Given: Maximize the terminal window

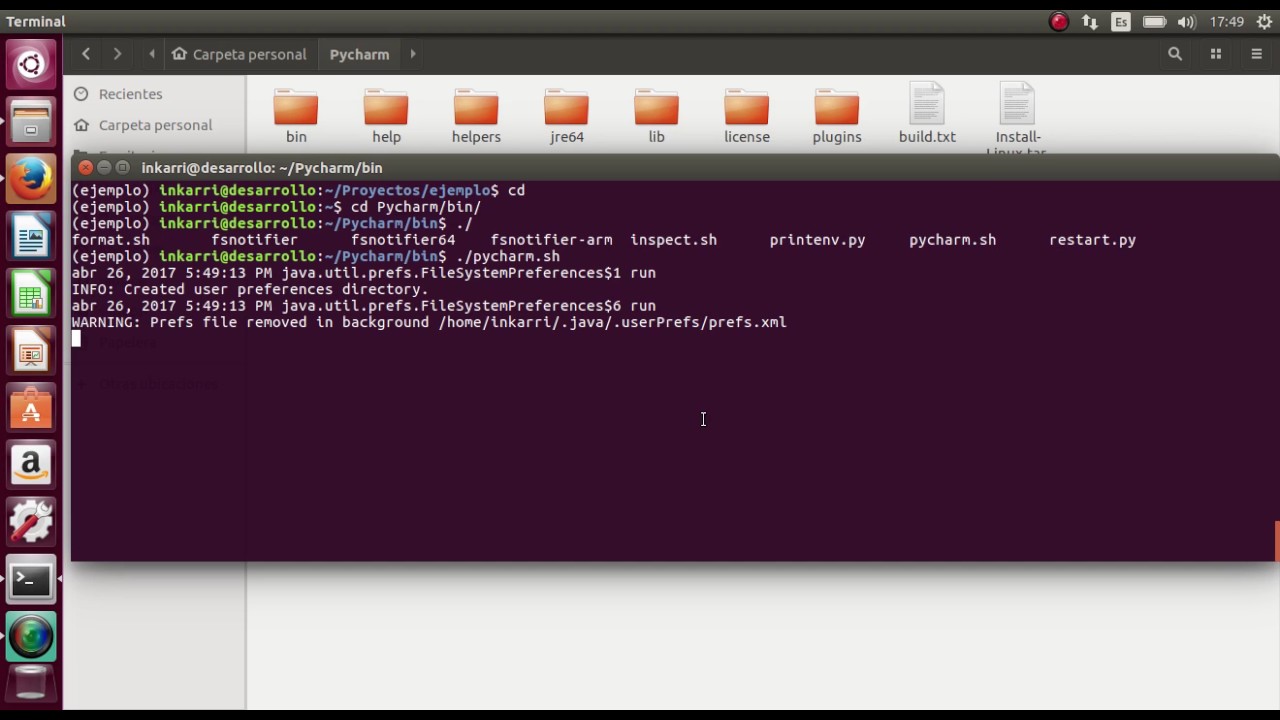Looking at the screenshot, I should click(x=123, y=168).
